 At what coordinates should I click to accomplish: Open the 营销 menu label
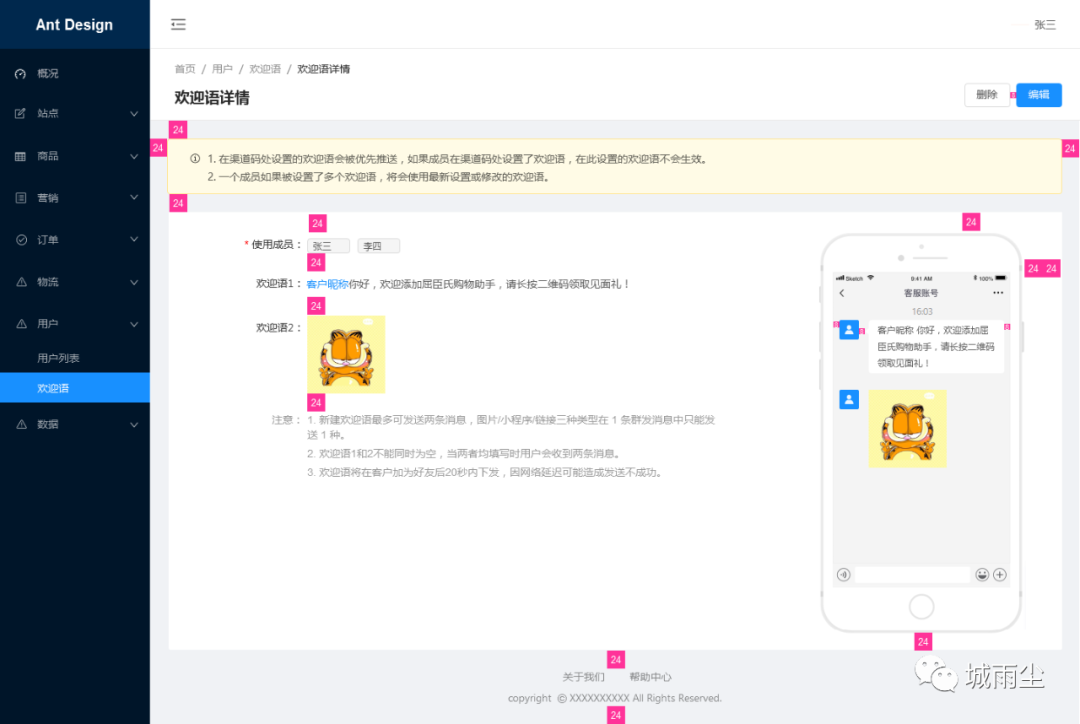click(48, 198)
